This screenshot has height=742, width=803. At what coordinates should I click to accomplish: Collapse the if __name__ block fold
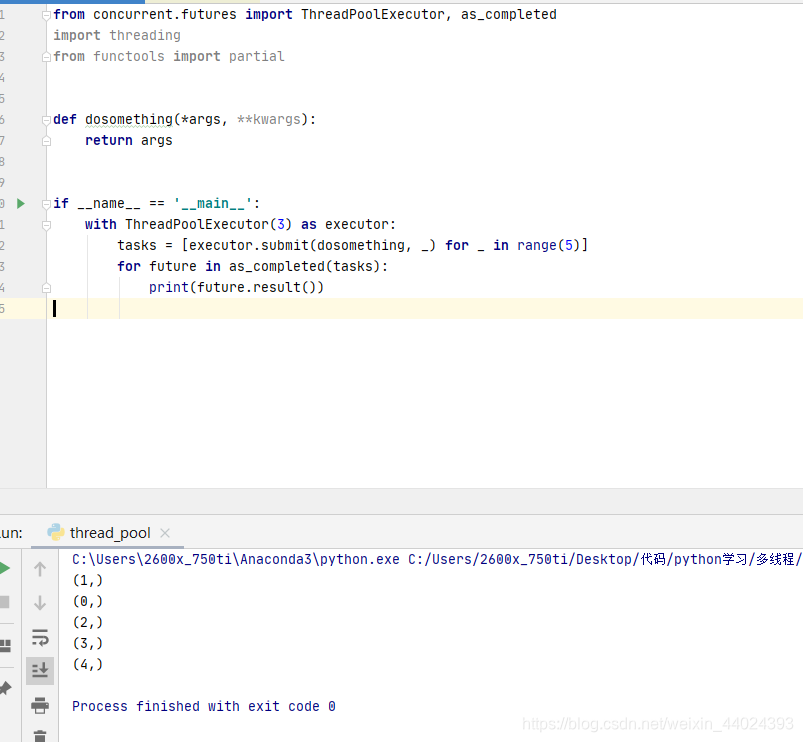(46, 204)
